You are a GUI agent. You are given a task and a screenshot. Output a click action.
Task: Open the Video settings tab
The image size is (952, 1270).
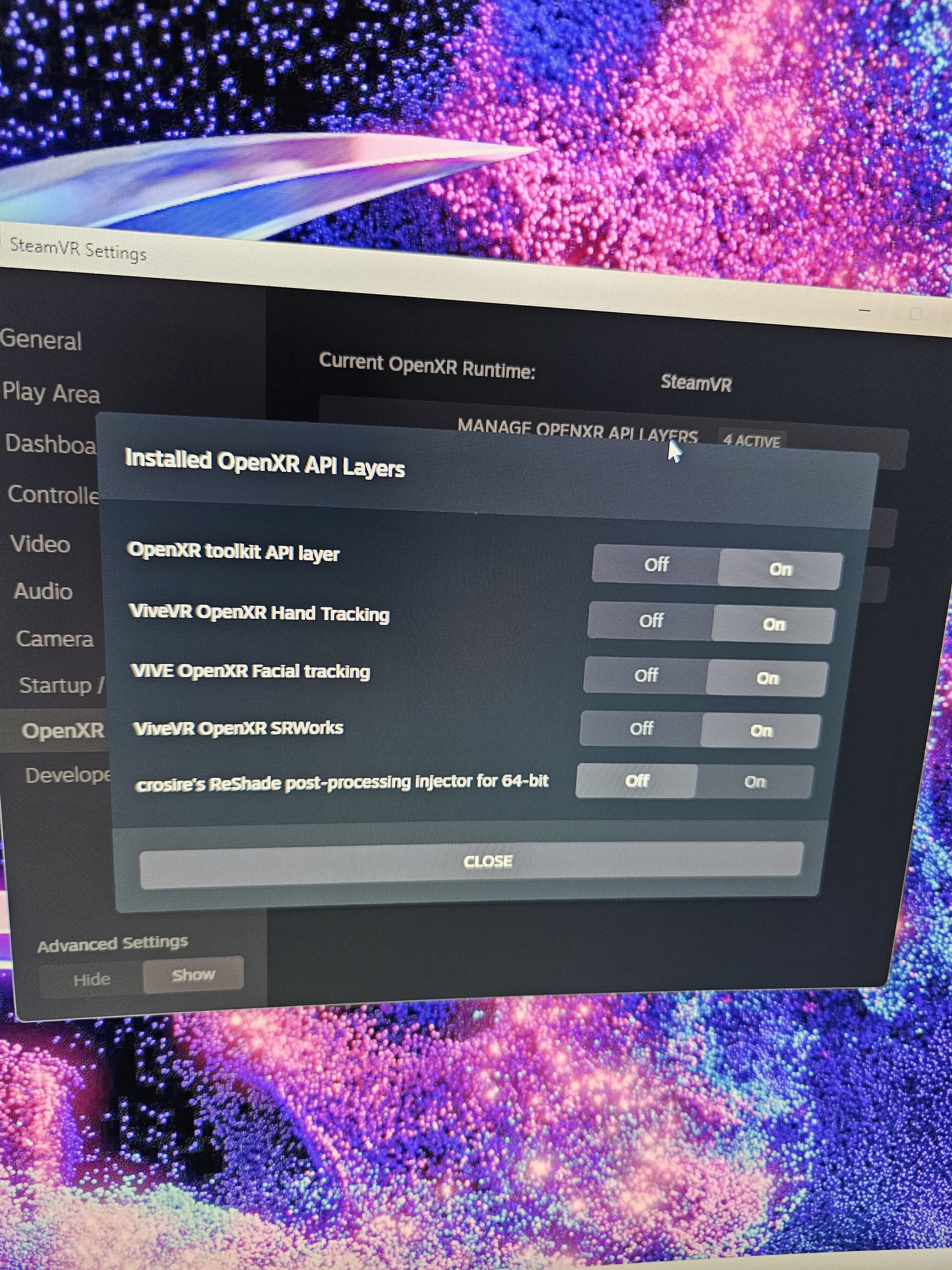tap(40, 544)
